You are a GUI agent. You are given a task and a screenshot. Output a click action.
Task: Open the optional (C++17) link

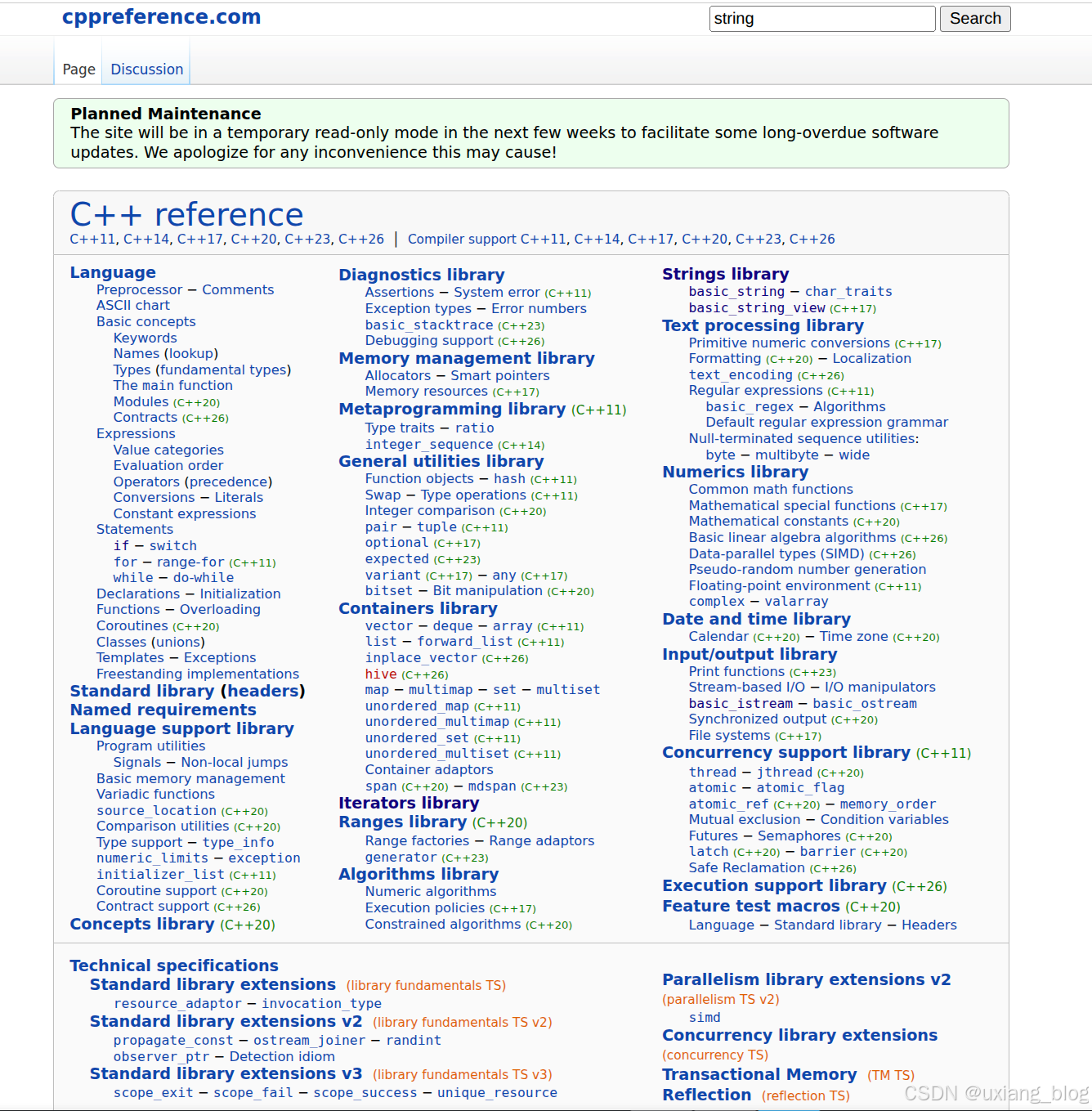click(x=397, y=542)
